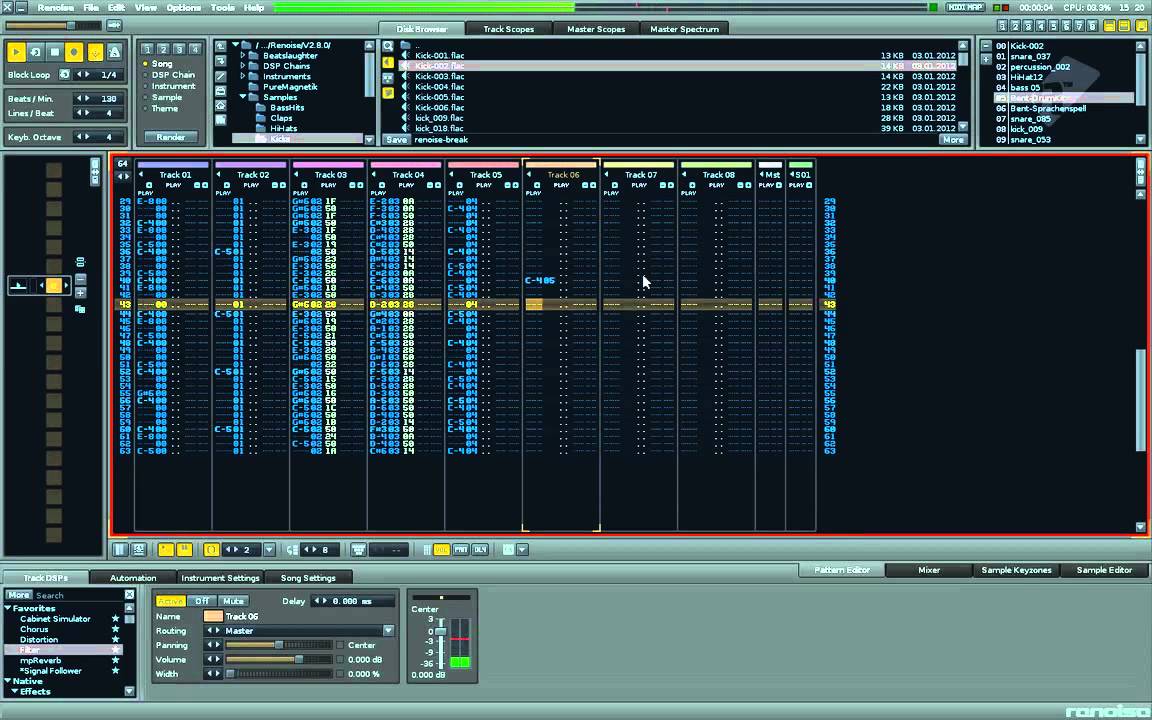1152x720 pixels.
Task: Toggle pattern follow button in transport
Action: tap(95, 53)
